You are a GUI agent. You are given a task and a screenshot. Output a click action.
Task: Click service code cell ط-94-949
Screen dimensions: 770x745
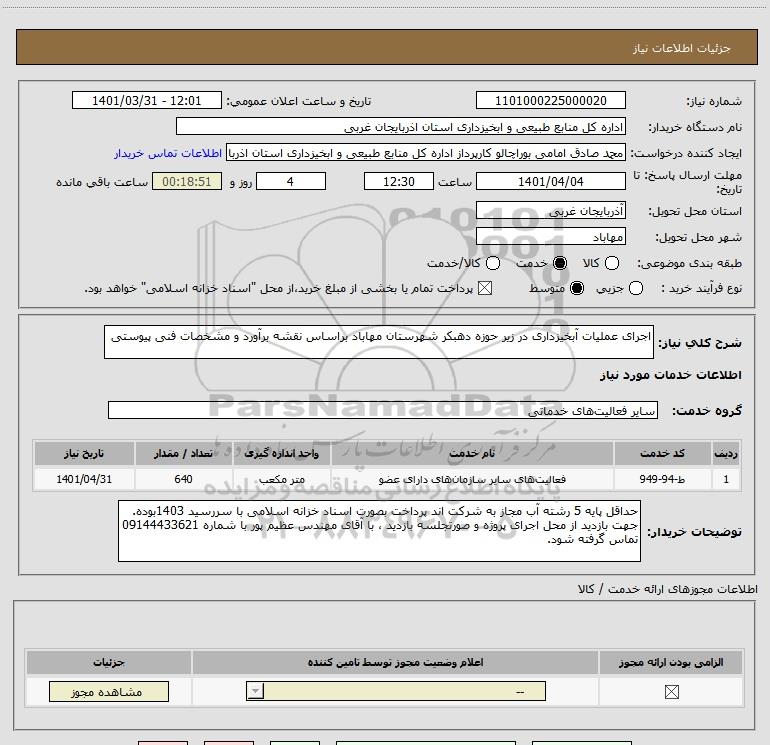pos(662,479)
